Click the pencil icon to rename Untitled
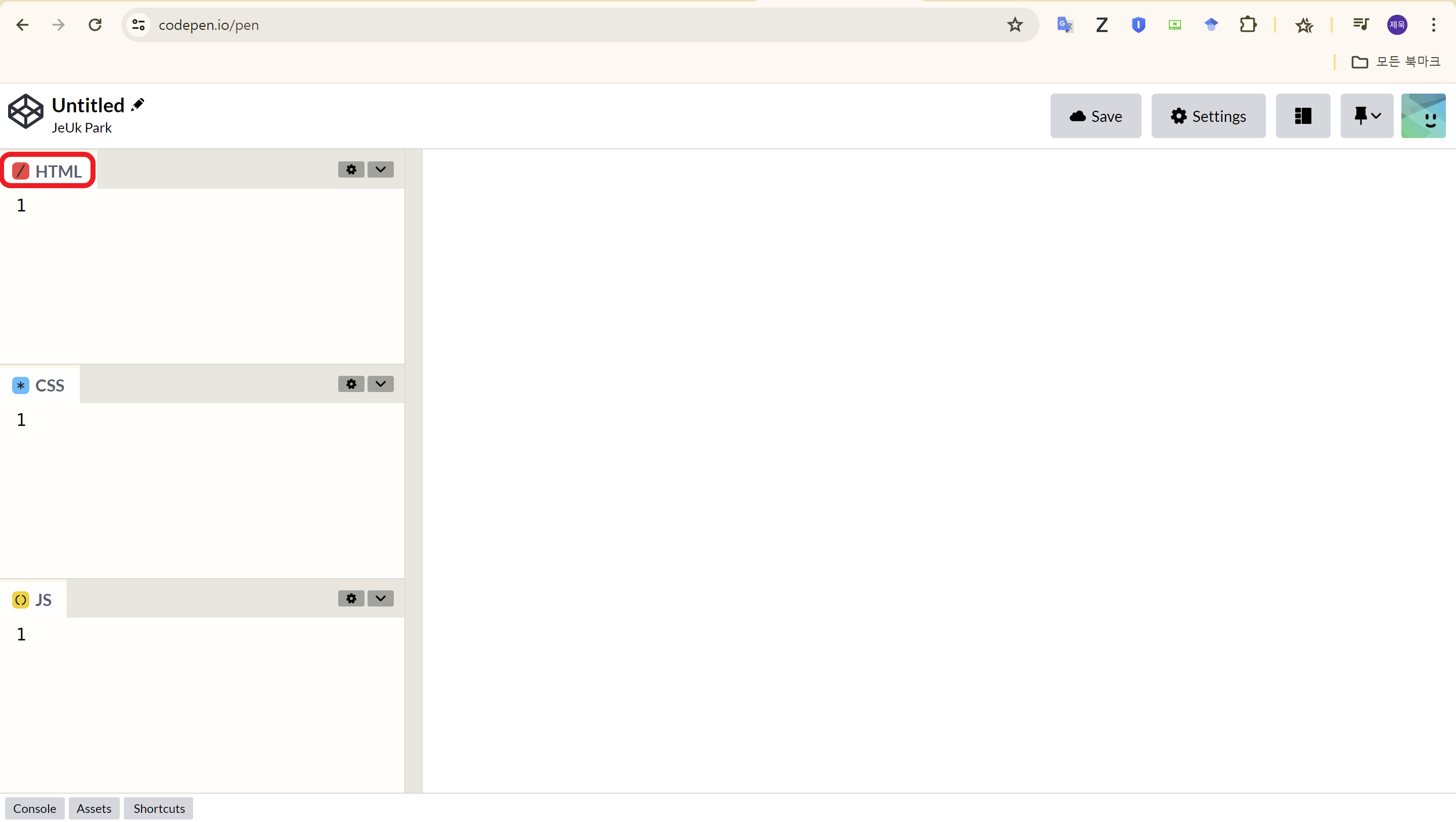 [x=138, y=105]
